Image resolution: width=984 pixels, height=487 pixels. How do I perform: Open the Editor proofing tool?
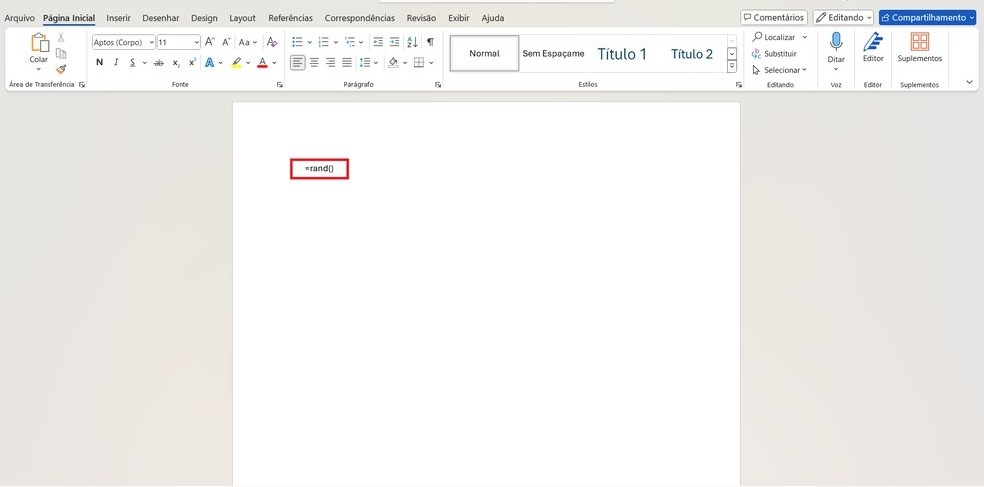pos(873,48)
